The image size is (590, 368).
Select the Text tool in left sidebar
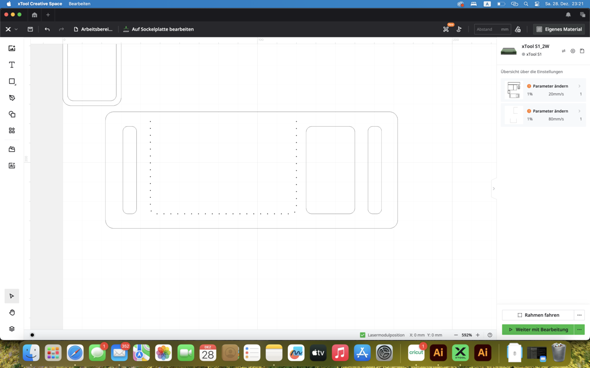[12, 65]
